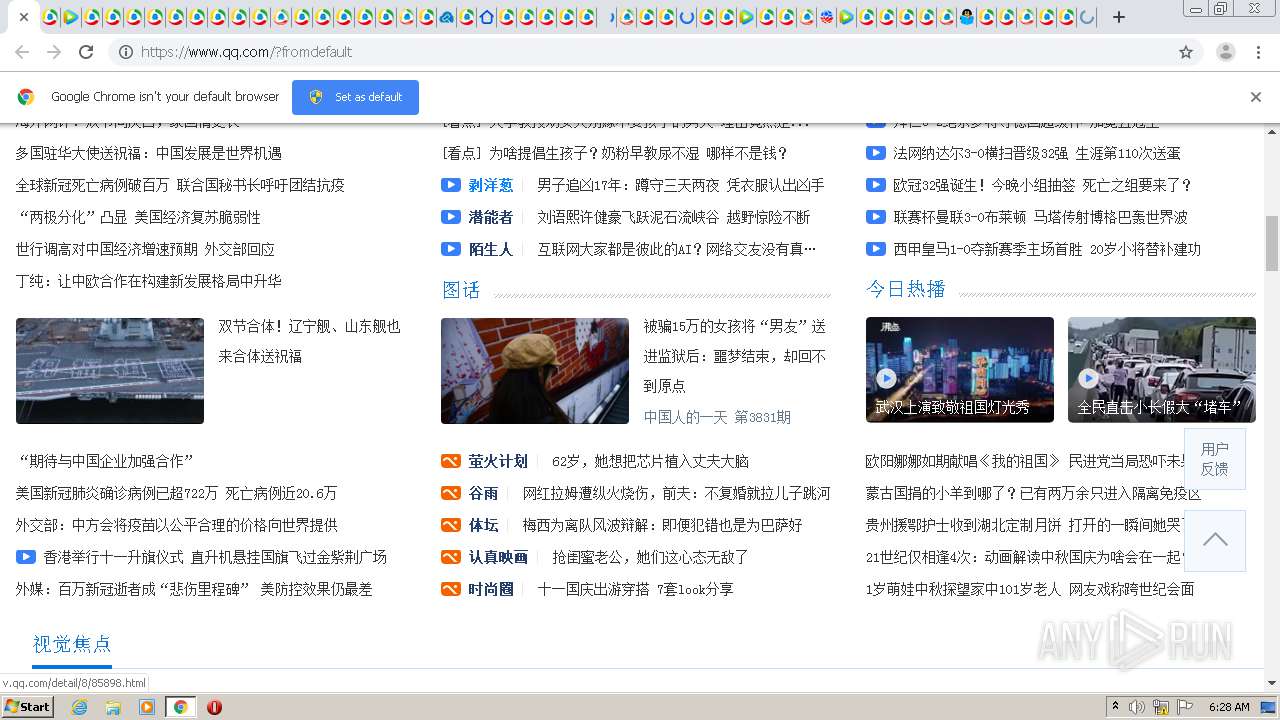Open 今日热播 section heading
1280x720 pixels.
(x=906, y=289)
